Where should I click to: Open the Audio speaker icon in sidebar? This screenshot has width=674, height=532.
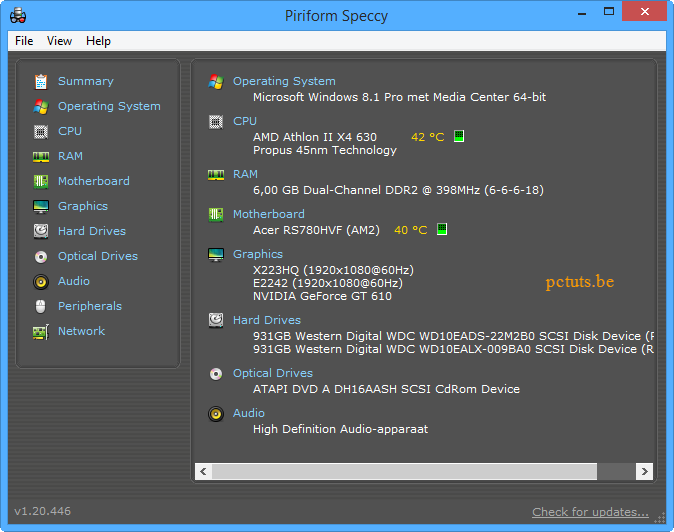tap(41, 281)
